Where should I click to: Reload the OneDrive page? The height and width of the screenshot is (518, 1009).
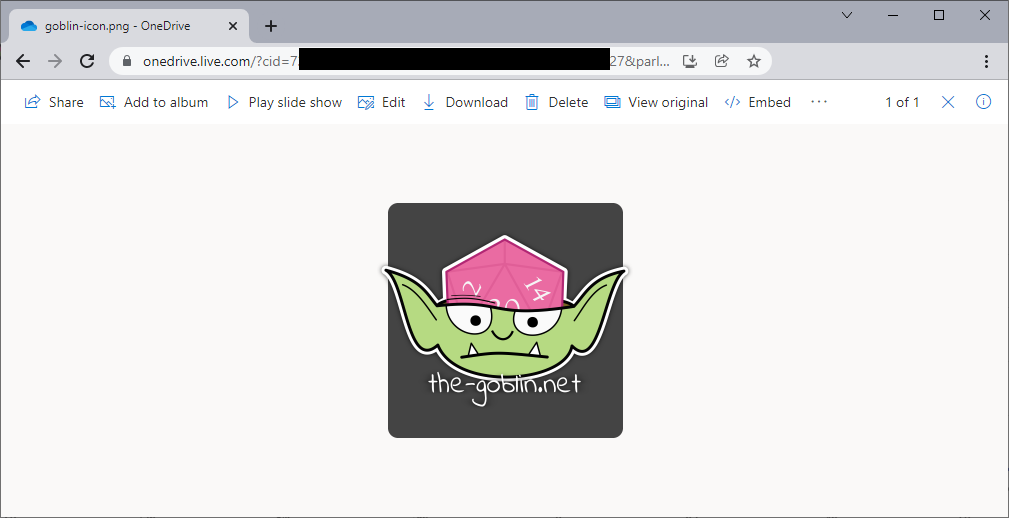[87, 61]
